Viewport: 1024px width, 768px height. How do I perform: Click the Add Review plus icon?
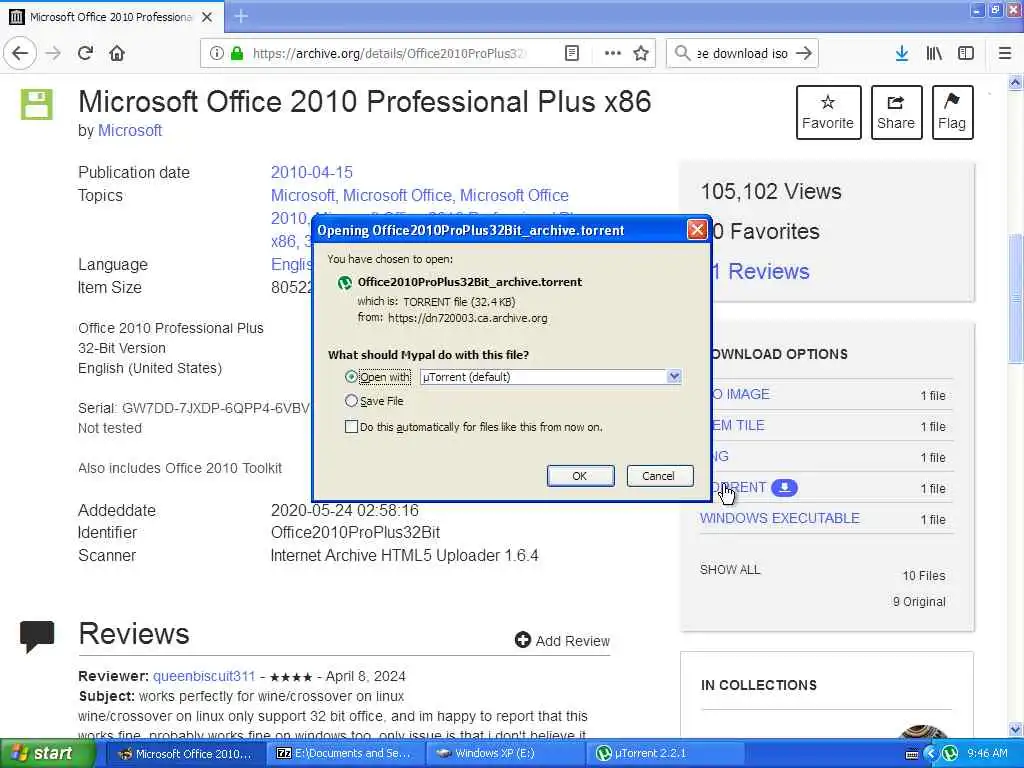[522, 640]
